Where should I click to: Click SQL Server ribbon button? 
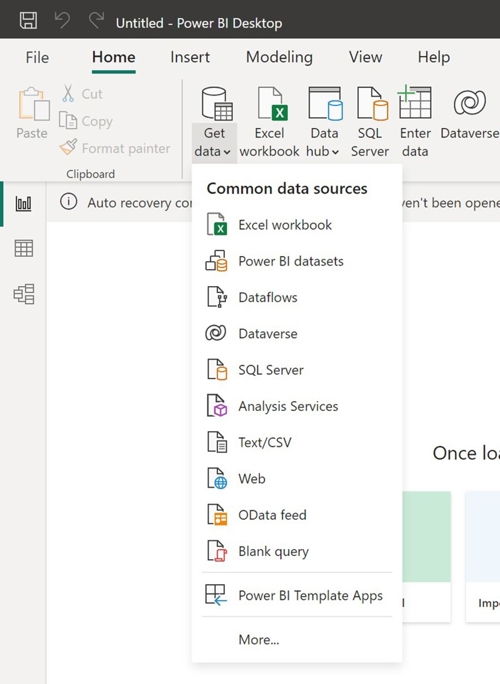pyautogui.click(x=370, y=122)
